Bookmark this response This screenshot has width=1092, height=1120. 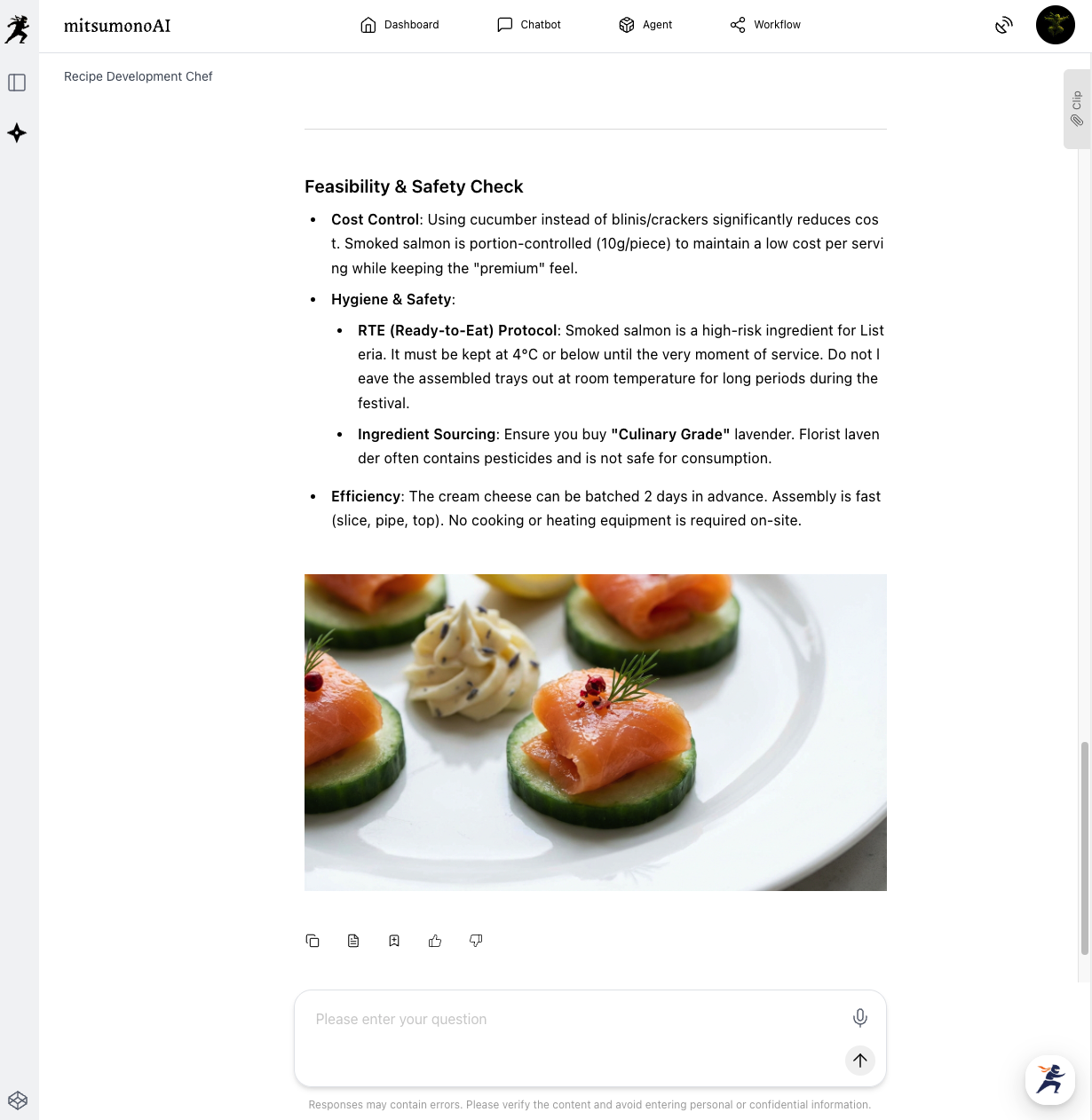(394, 941)
